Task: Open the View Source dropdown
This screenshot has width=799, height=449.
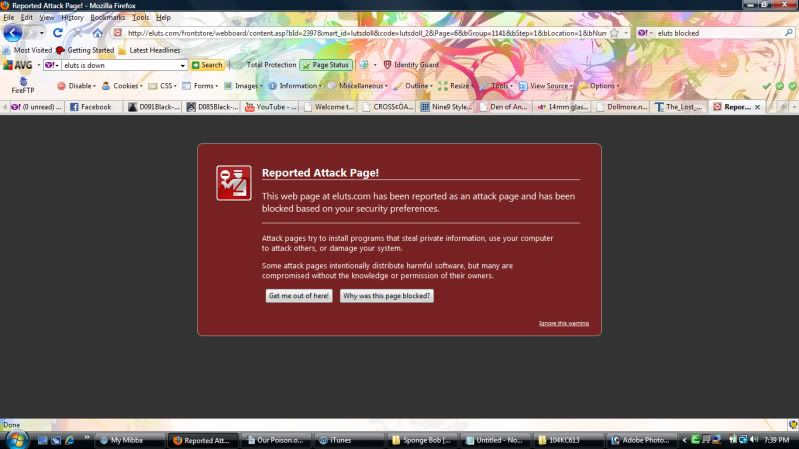Action: pos(546,86)
